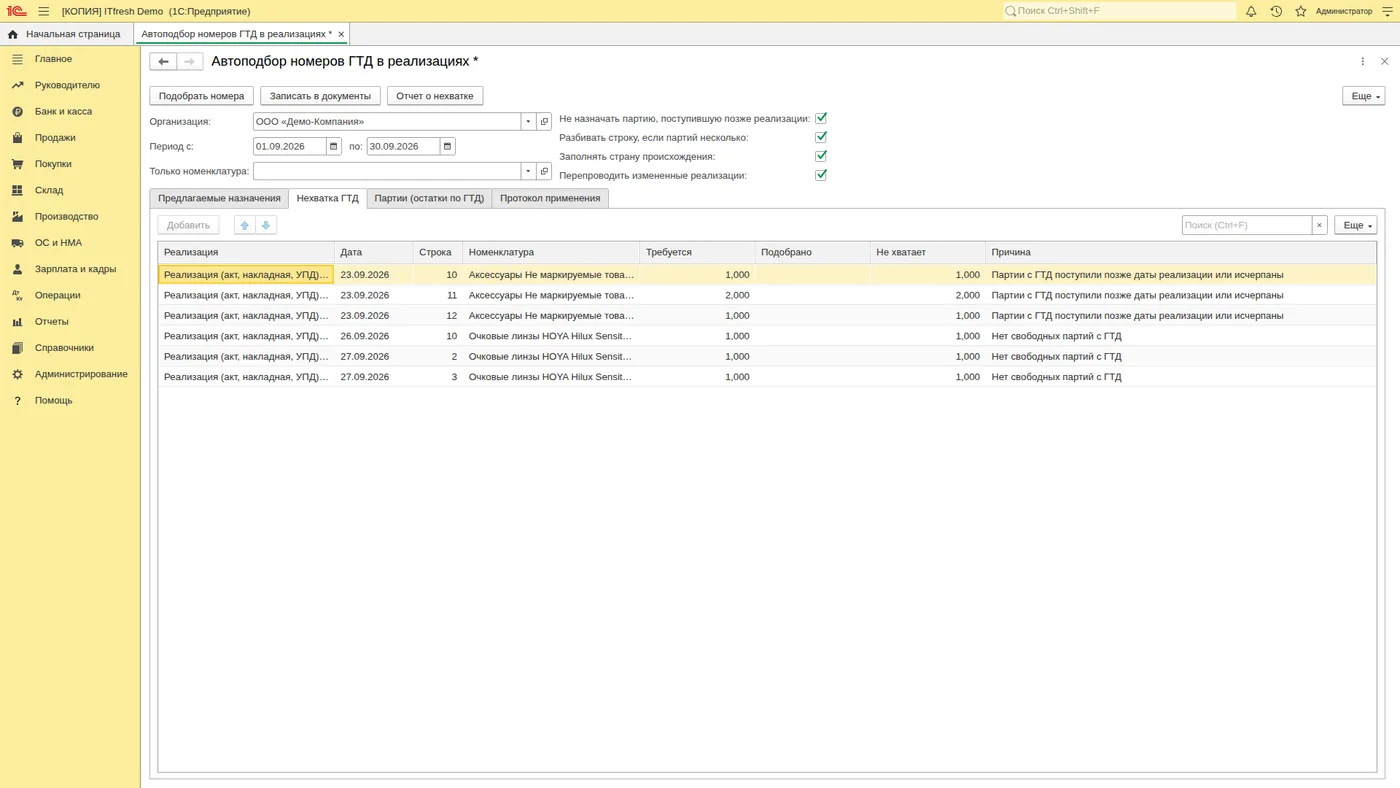
Task: Toggle 'Заполнять страну происхождения' checkbox
Action: [821, 156]
